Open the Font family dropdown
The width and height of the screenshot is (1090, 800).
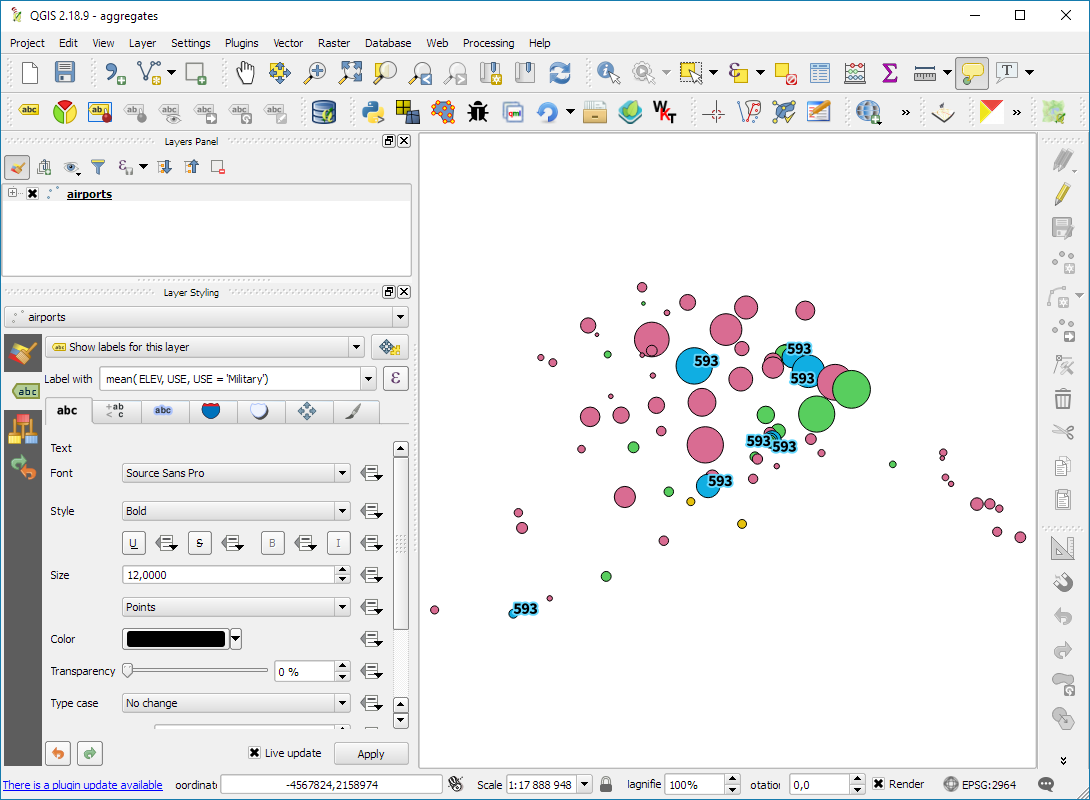tap(236, 473)
